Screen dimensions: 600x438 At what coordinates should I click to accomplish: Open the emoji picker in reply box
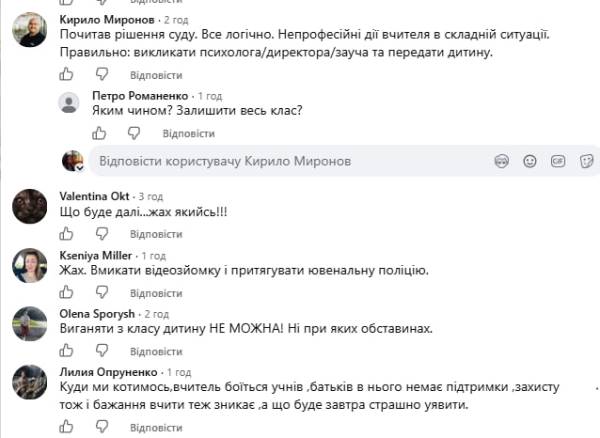click(530, 161)
